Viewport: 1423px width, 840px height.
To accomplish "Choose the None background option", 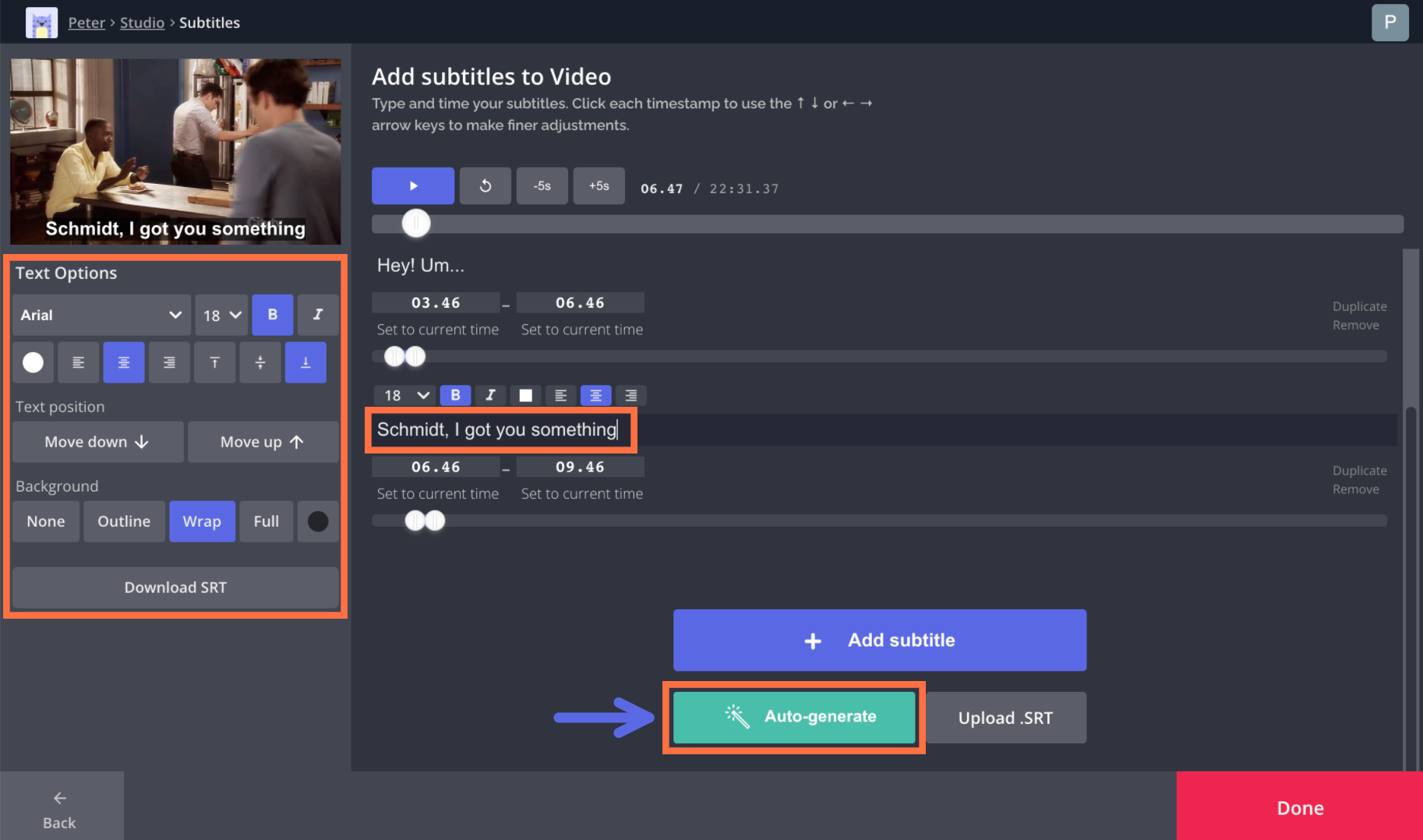I will [46, 521].
